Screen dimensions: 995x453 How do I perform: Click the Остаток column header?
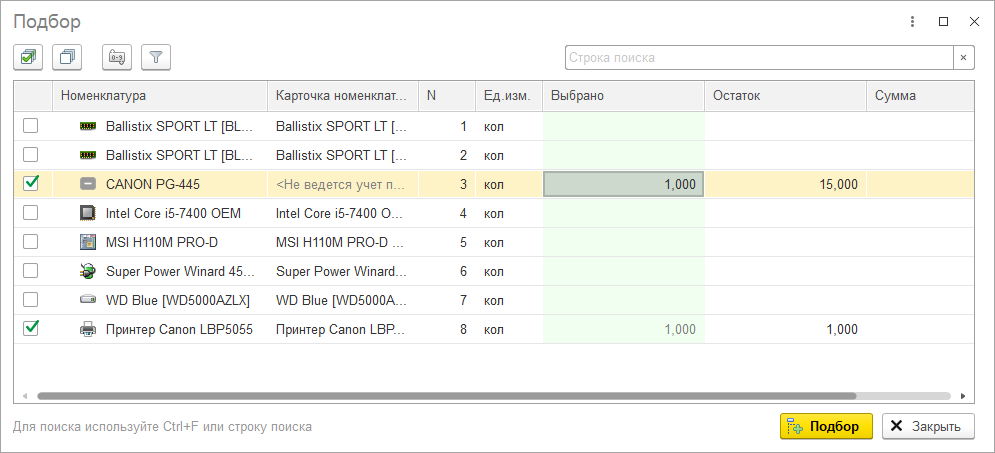pyautogui.click(x=784, y=96)
